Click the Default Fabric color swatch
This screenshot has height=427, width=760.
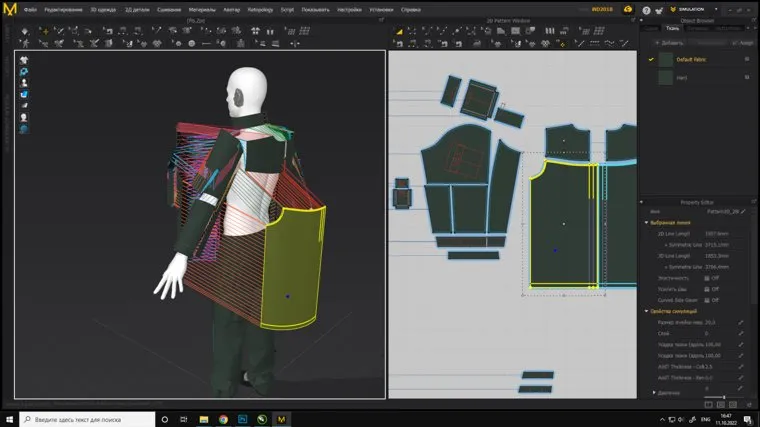point(665,59)
